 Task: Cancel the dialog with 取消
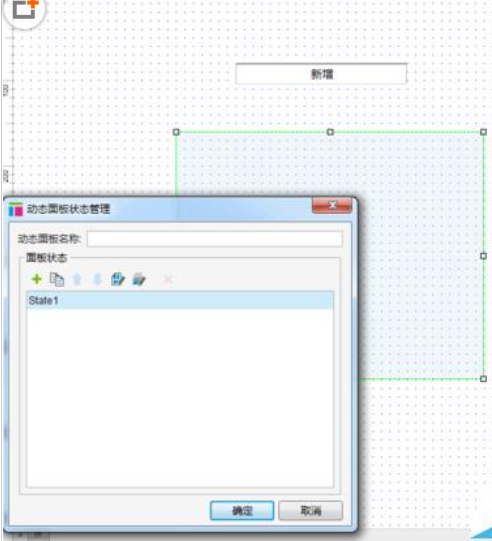(311, 511)
